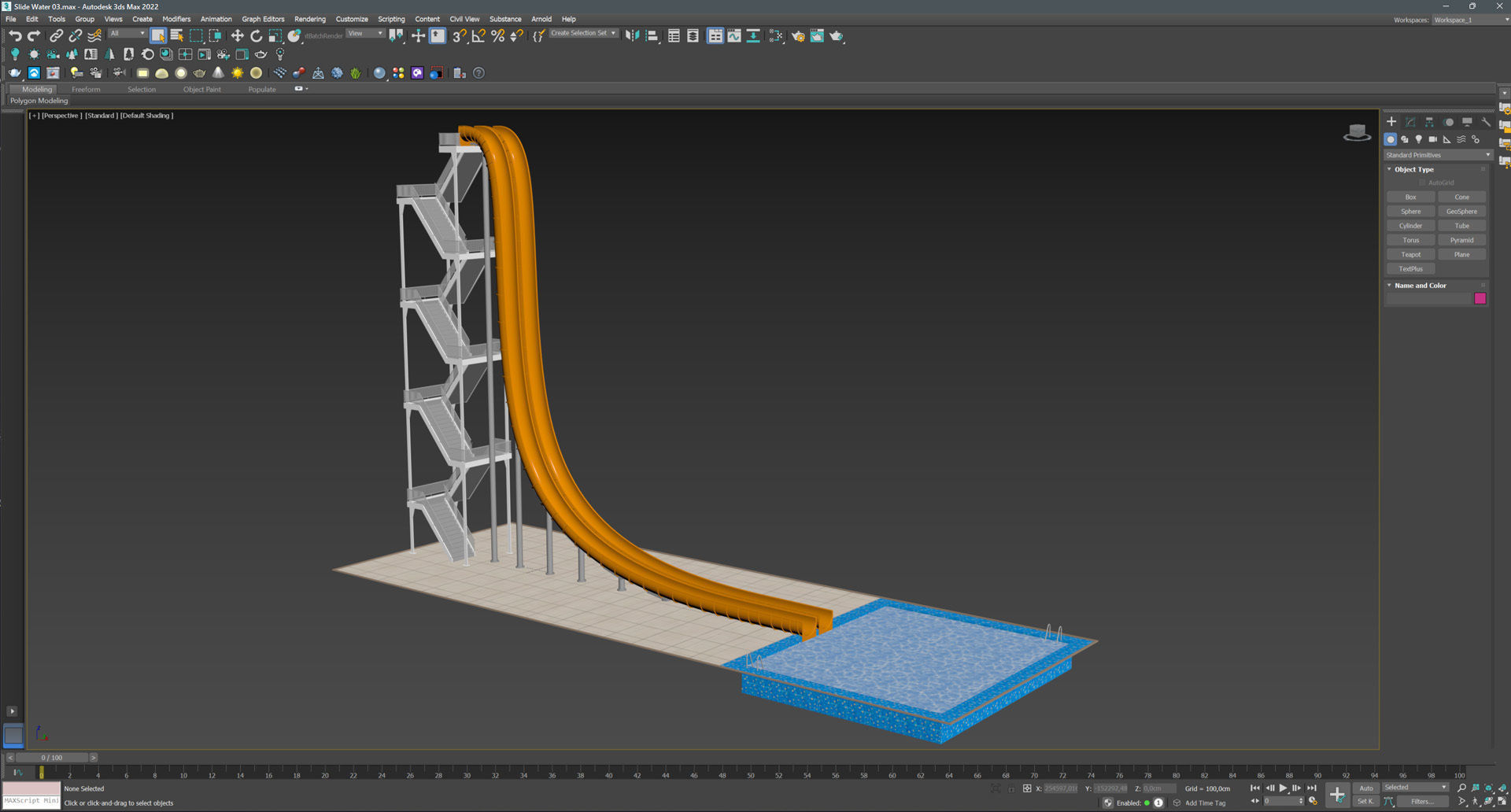Click the Cylinder primitive button

tap(1410, 226)
